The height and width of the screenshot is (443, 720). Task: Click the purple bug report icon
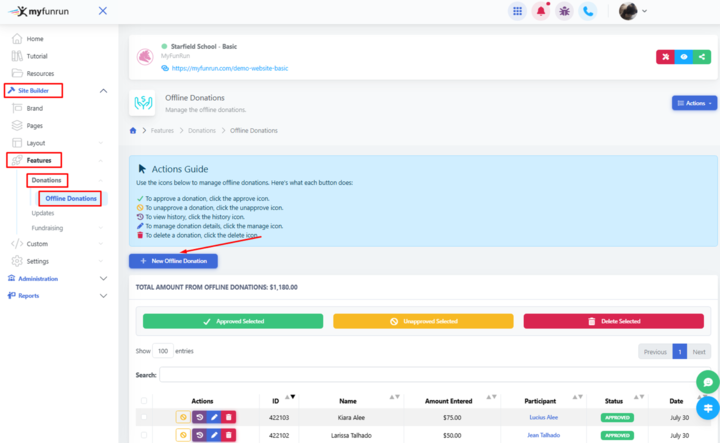565,11
